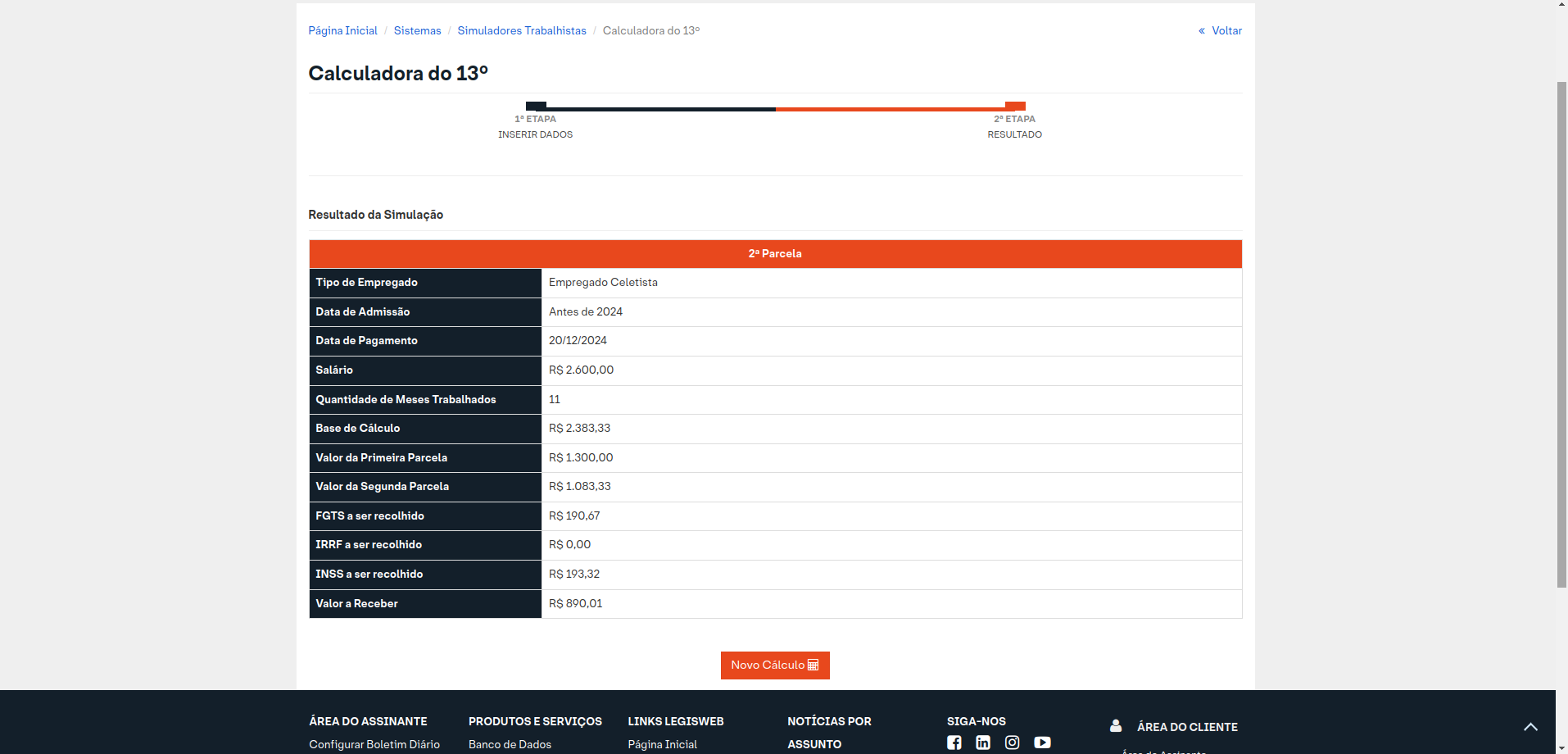Image resolution: width=1568 pixels, height=754 pixels.
Task: Click the INSS a ser recolhido label
Action: 369,575
